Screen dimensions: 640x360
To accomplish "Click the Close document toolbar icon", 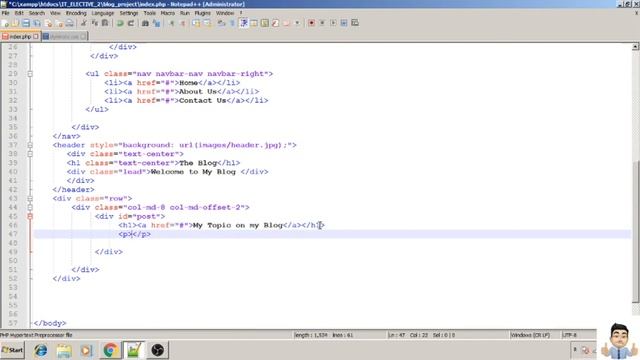I will pyautogui.click(x=48, y=23).
